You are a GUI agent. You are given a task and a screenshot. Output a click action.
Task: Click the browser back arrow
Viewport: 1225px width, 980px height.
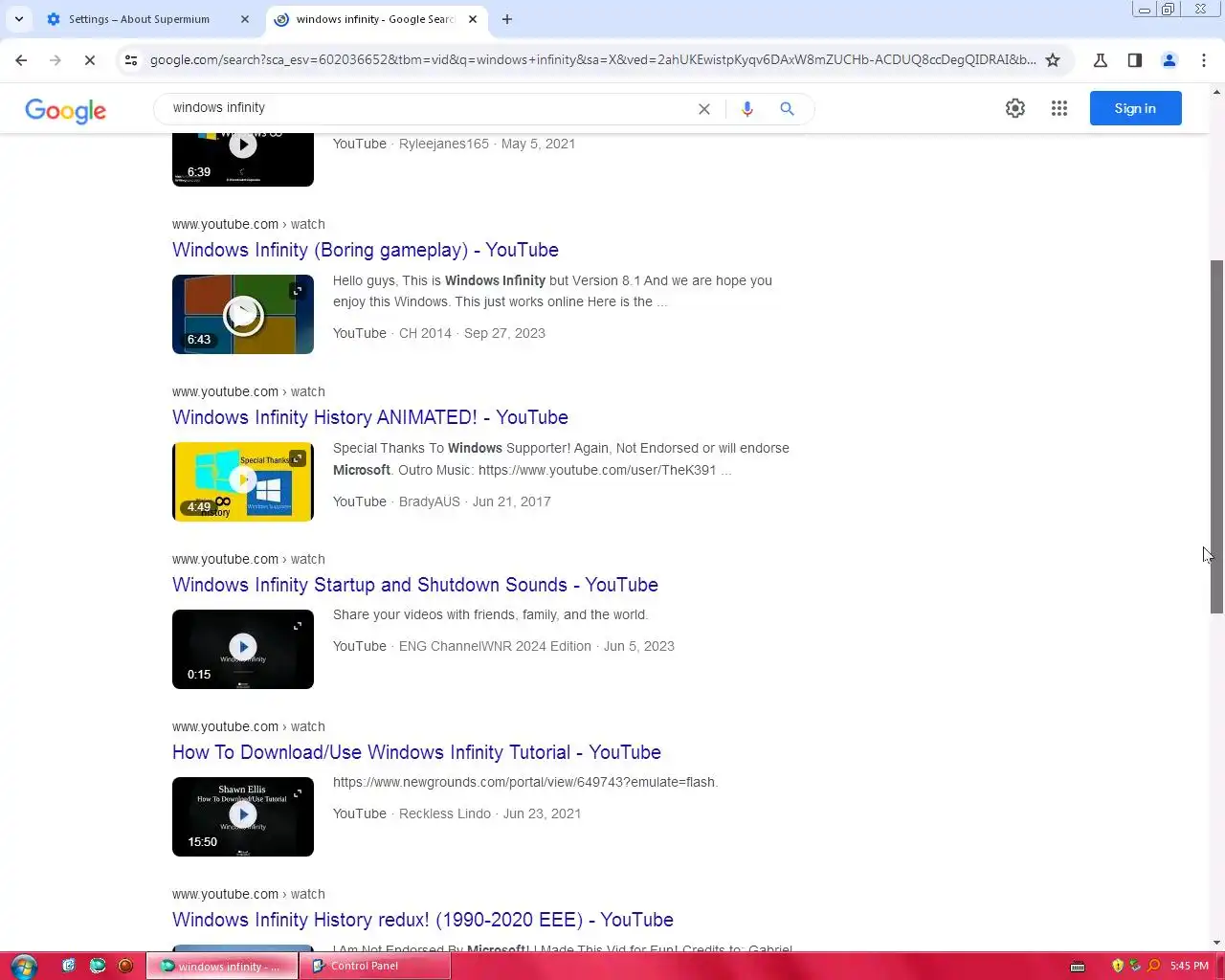[21, 60]
